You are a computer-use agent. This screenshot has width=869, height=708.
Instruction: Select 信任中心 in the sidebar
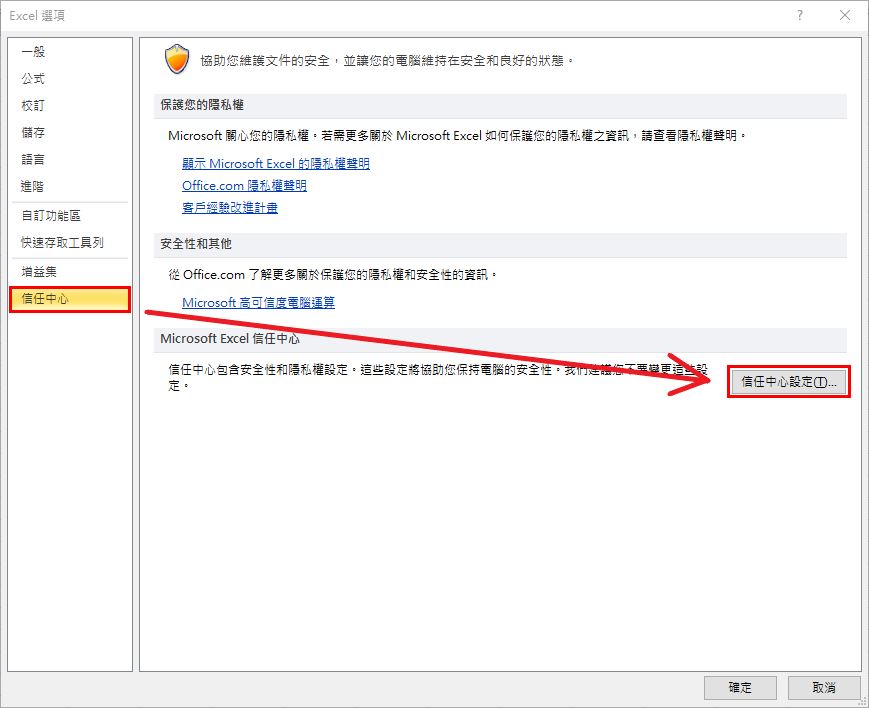pyautogui.click(x=70, y=299)
